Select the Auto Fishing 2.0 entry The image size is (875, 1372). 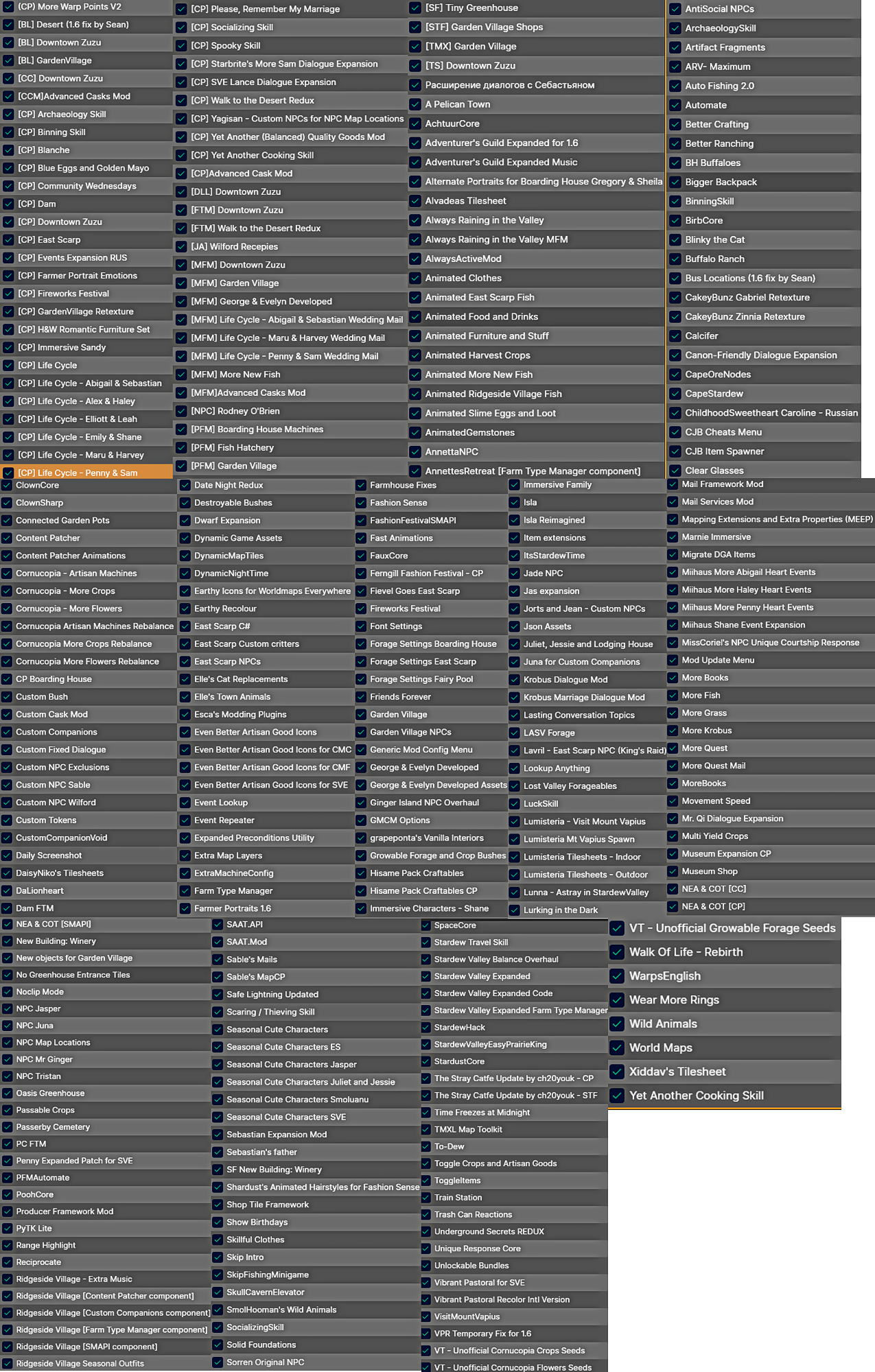tap(764, 86)
